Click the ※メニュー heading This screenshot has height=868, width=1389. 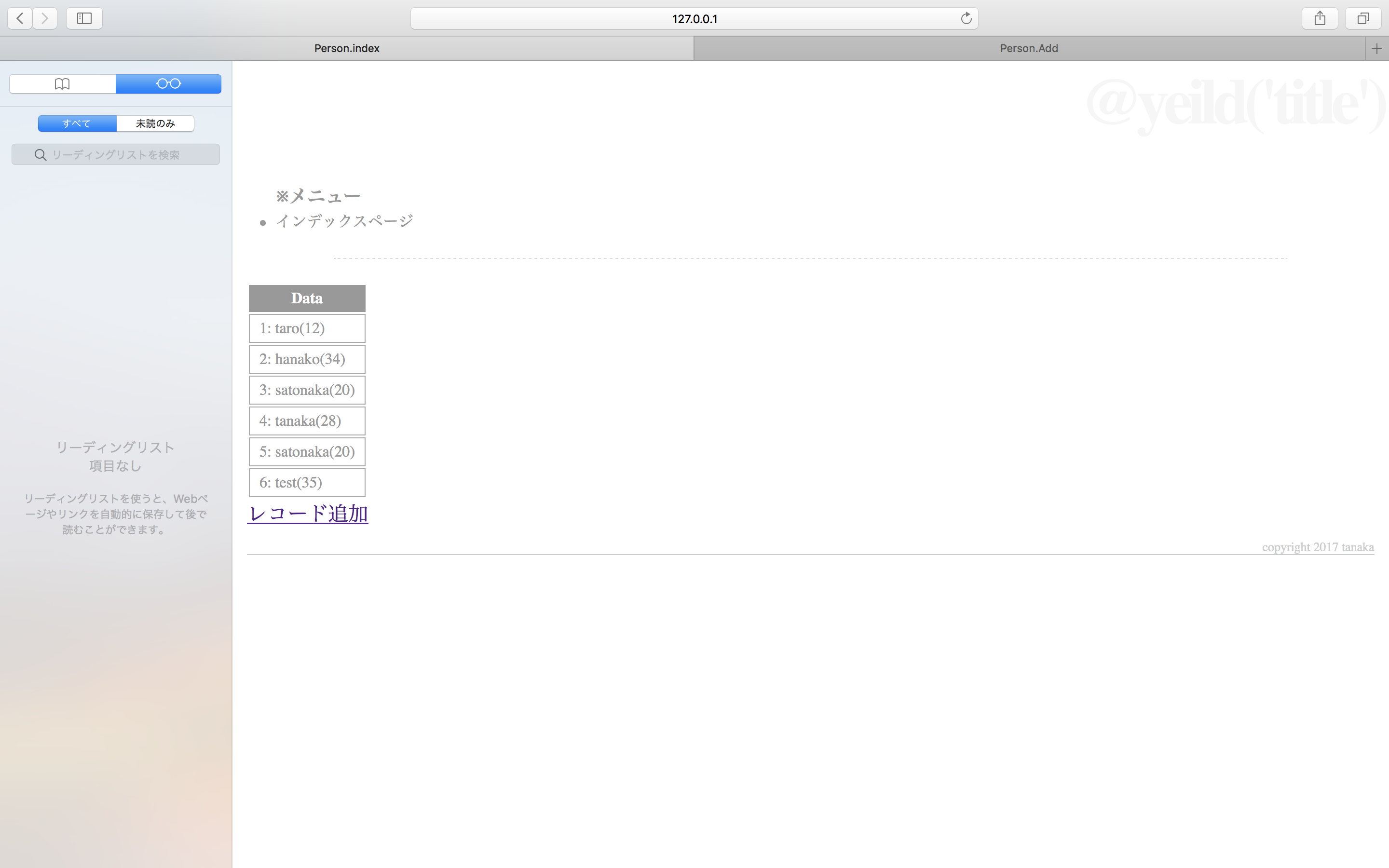tap(318, 196)
